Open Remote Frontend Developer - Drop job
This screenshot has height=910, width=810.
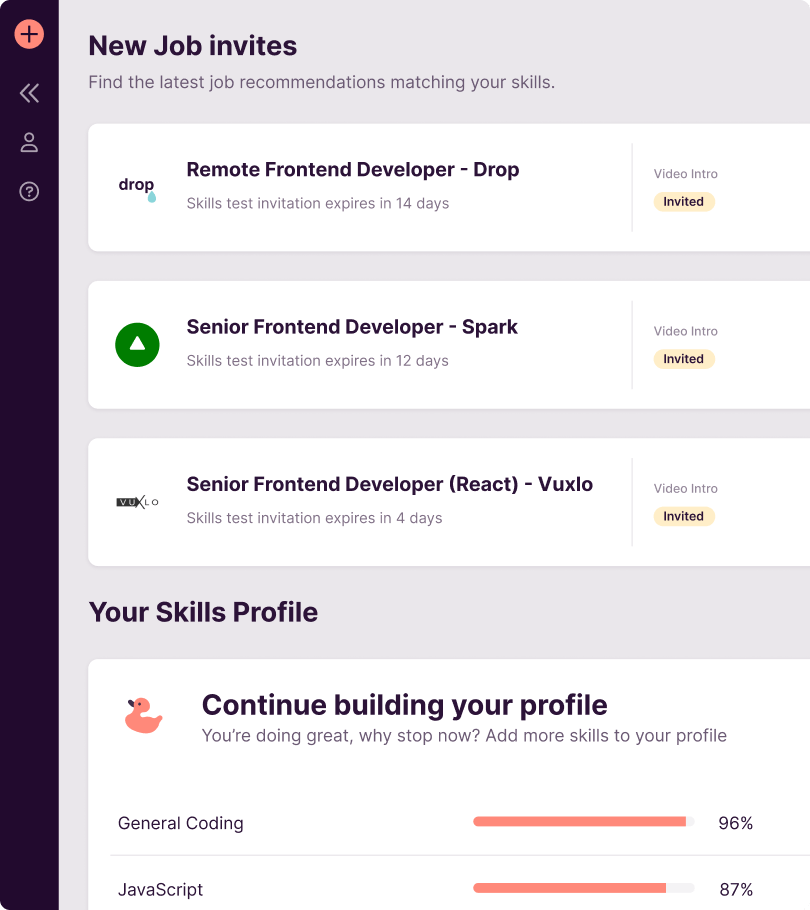pyautogui.click(x=353, y=170)
